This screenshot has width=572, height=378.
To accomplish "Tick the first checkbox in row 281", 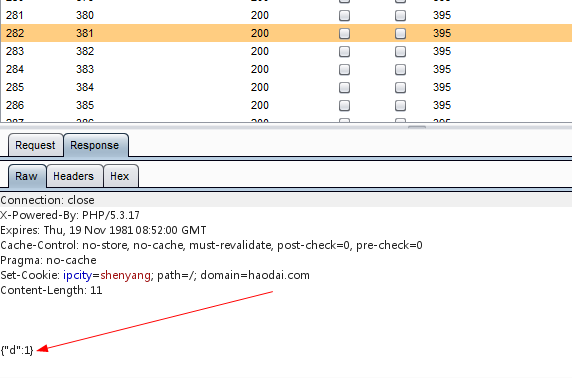I will click(x=344, y=15).
